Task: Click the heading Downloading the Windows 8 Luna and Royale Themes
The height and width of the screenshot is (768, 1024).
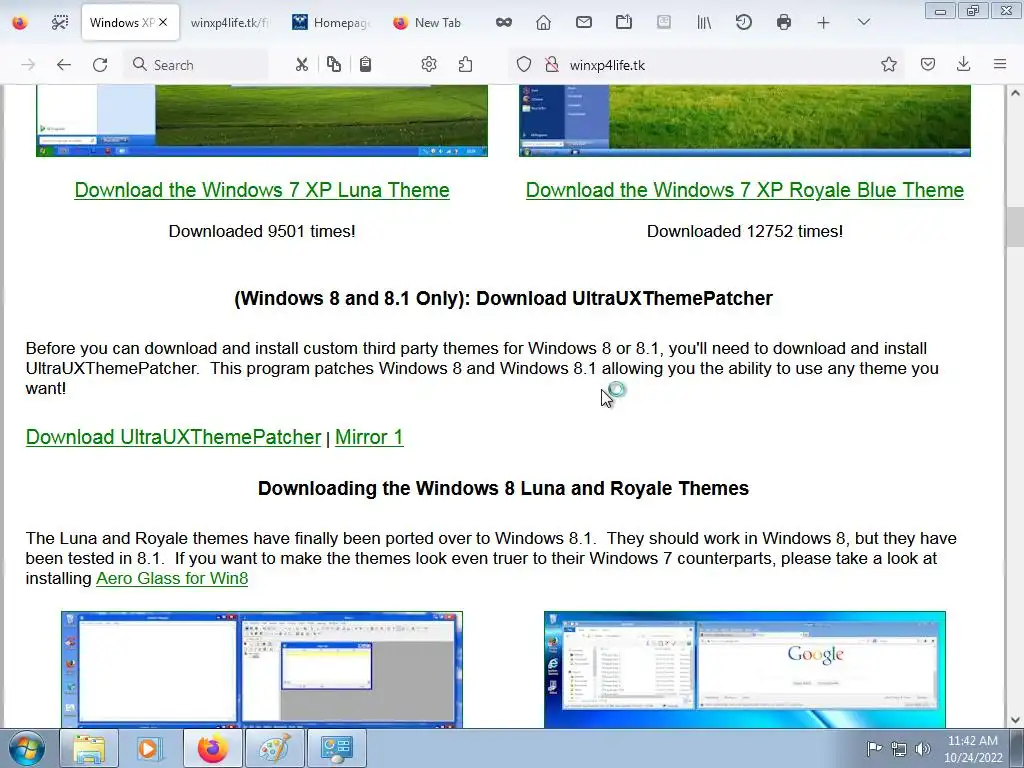Action: pyautogui.click(x=503, y=488)
